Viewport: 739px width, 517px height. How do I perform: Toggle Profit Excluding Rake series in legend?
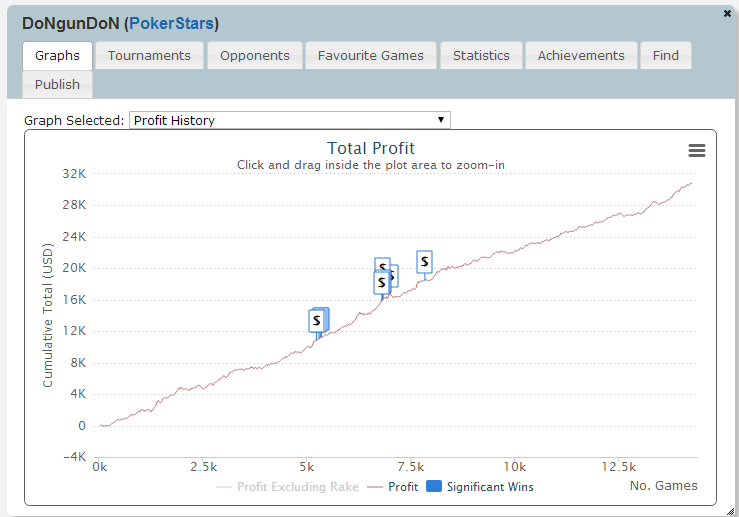tap(288, 487)
